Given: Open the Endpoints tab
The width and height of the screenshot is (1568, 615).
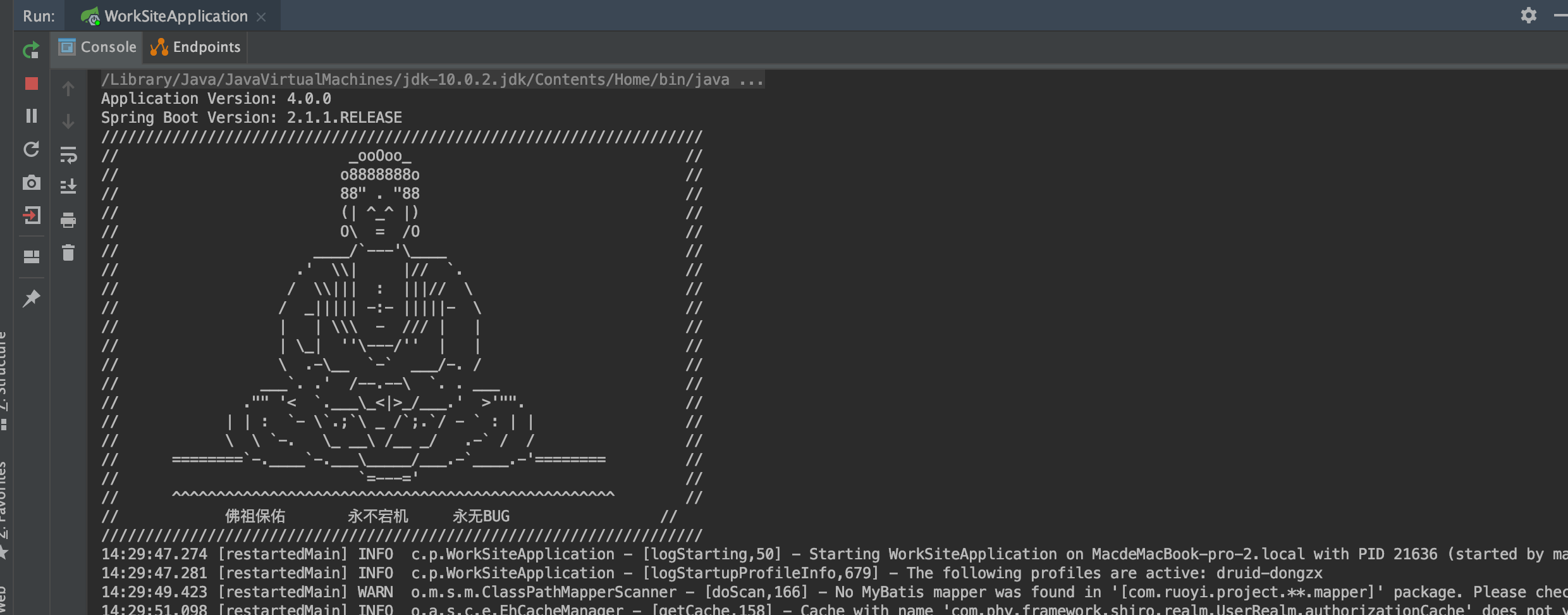Looking at the screenshot, I should (195, 47).
